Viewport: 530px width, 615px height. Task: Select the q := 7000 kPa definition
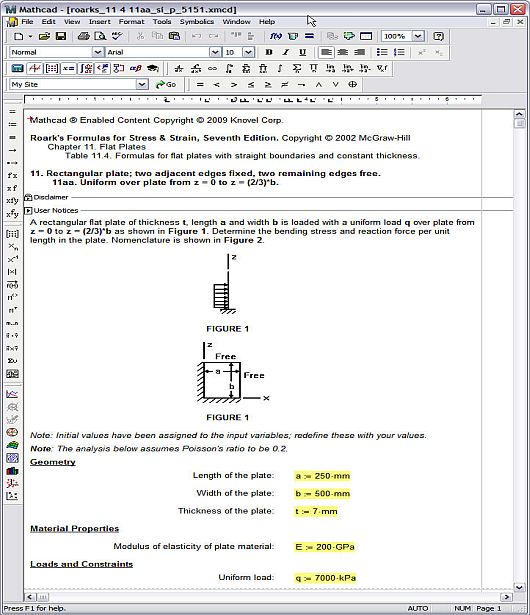[x=325, y=578]
